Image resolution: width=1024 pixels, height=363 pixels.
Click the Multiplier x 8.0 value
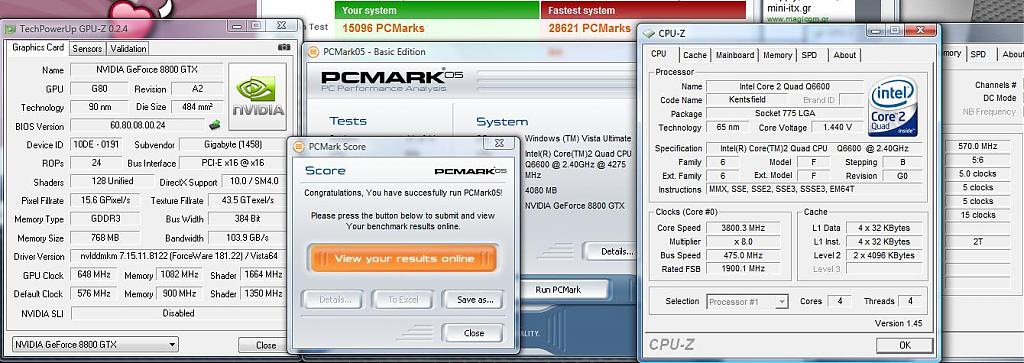[x=743, y=242]
